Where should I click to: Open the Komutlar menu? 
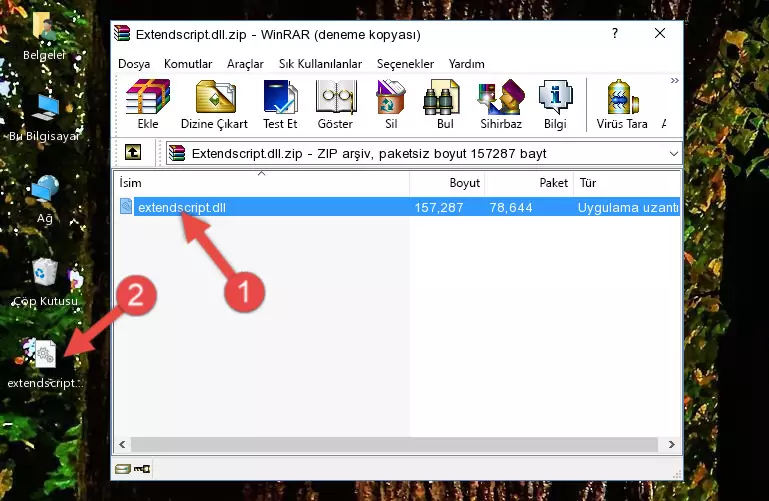click(x=188, y=64)
